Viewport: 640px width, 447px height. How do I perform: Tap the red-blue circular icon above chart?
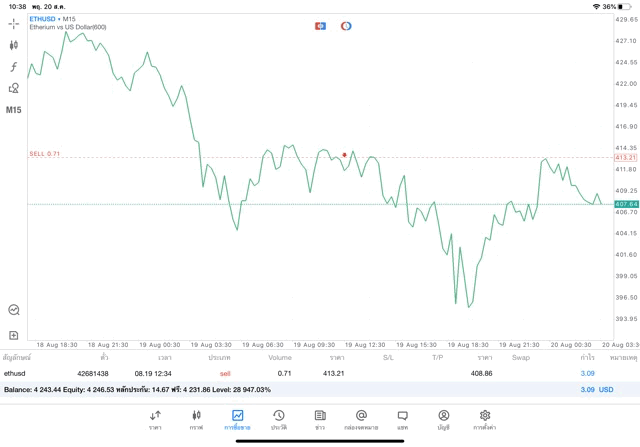click(x=346, y=26)
